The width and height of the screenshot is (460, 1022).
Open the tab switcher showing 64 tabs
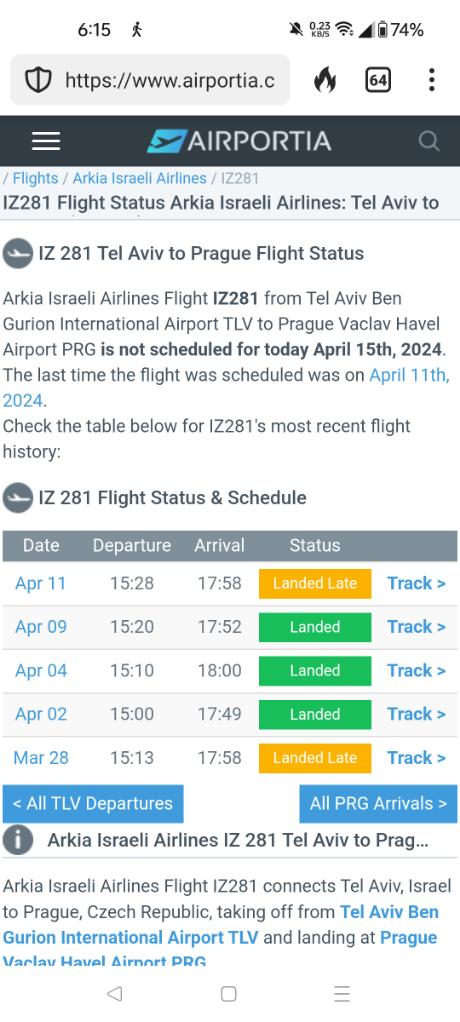click(x=378, y=80)
